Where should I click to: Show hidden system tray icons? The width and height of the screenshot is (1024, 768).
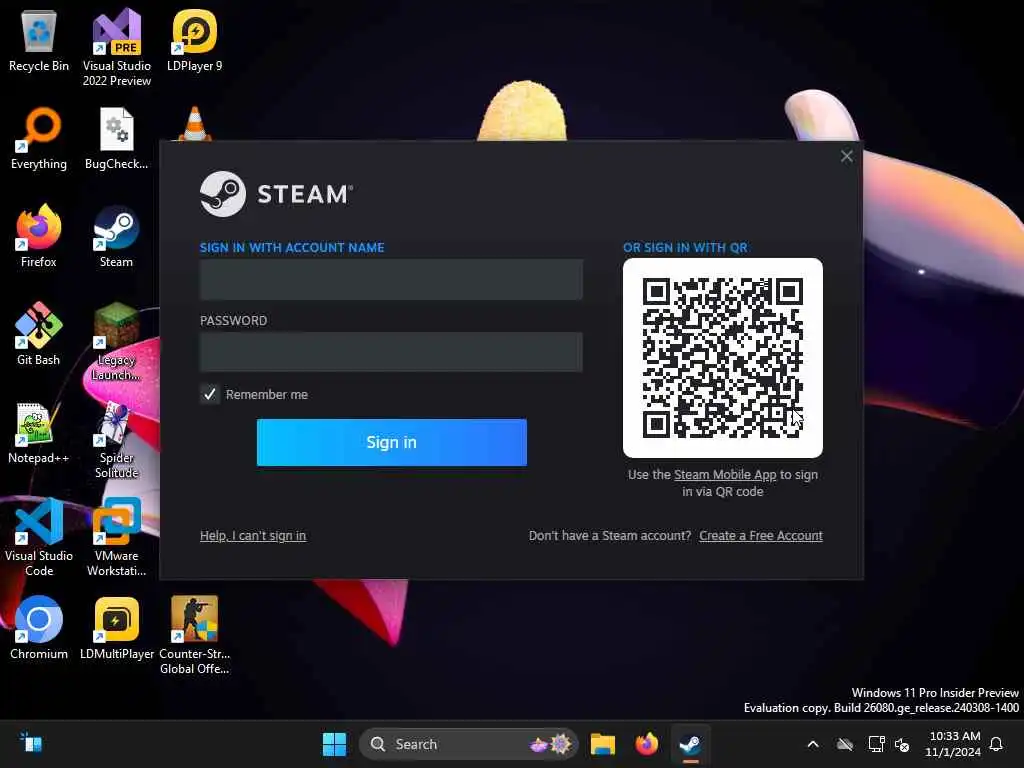813,744
